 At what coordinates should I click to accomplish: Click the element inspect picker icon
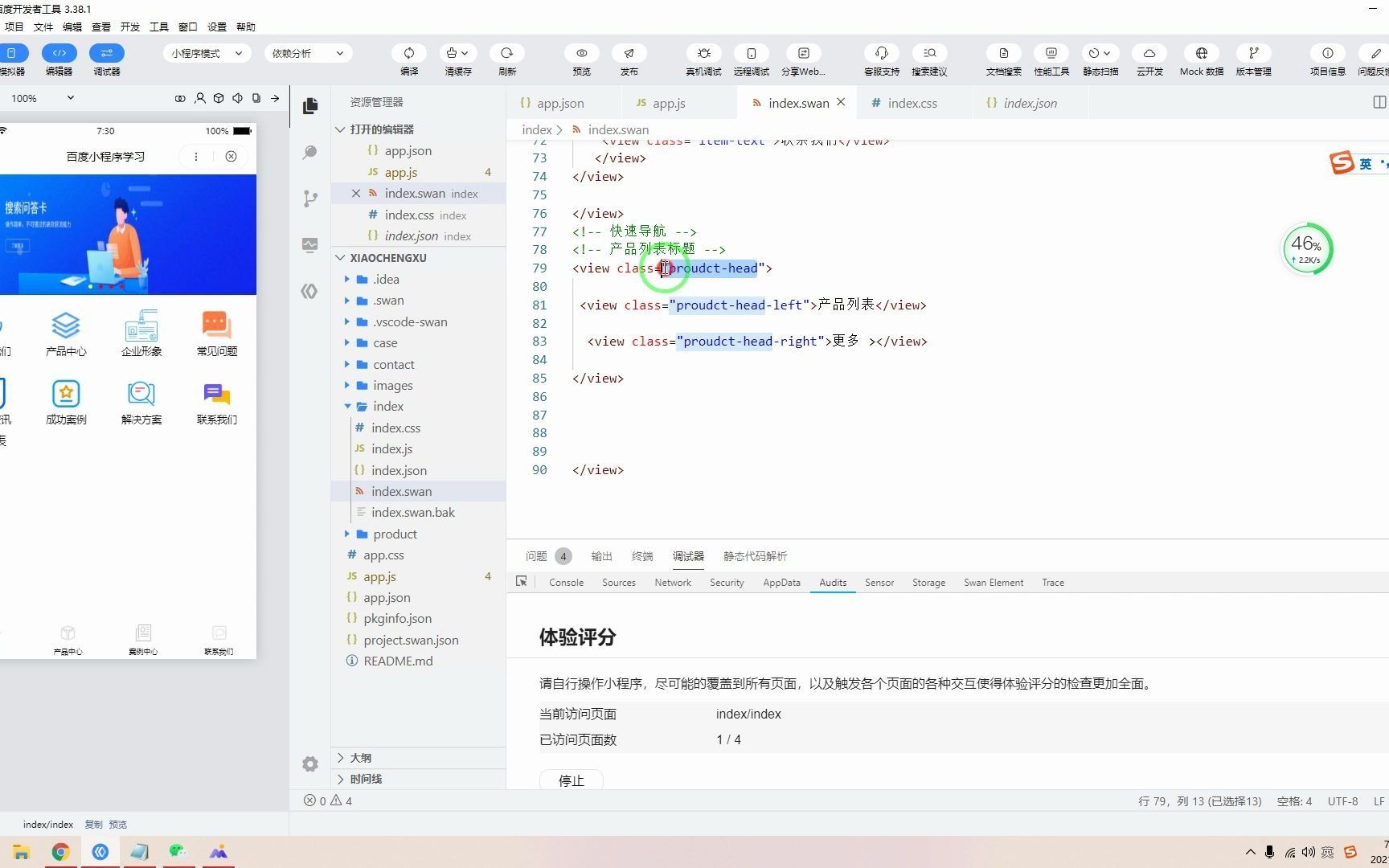pos(522,581)
